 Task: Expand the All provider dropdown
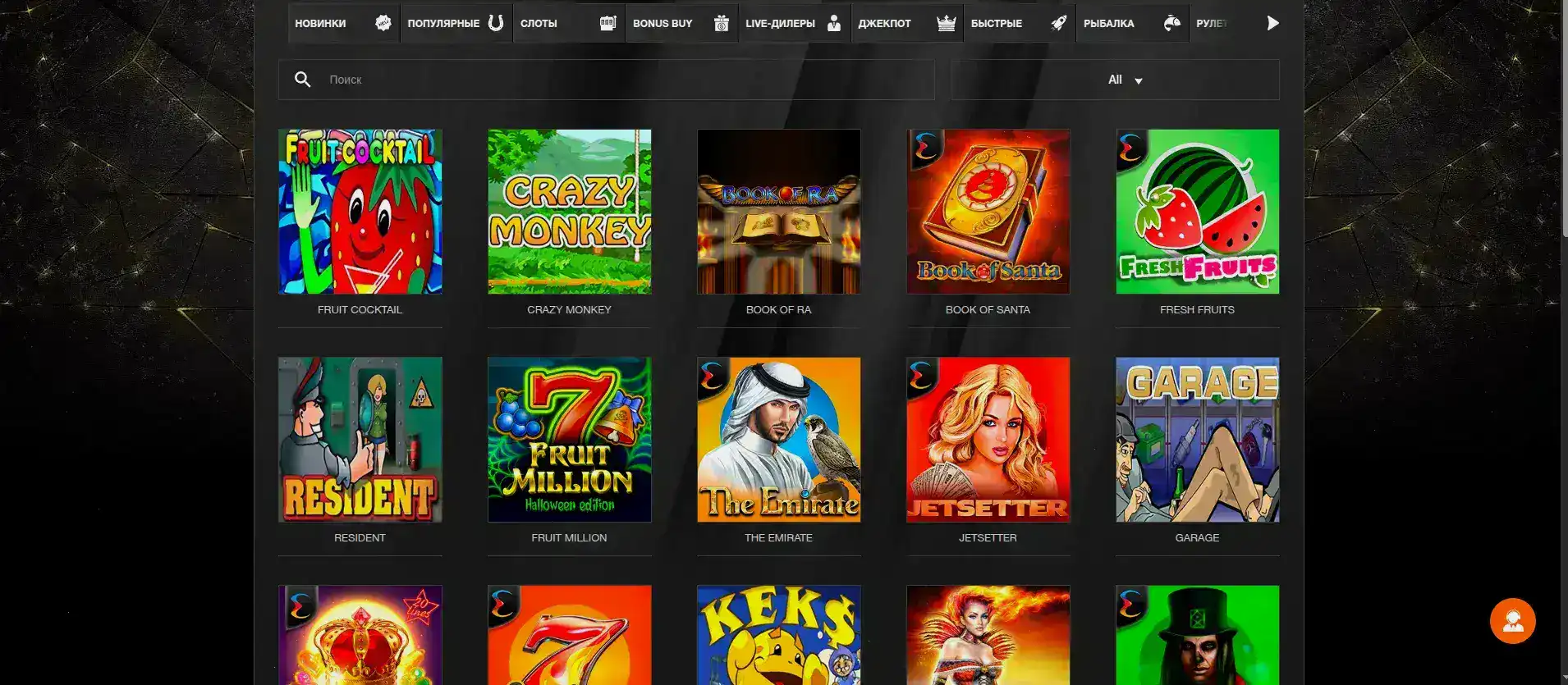[x=1124, y=80]
